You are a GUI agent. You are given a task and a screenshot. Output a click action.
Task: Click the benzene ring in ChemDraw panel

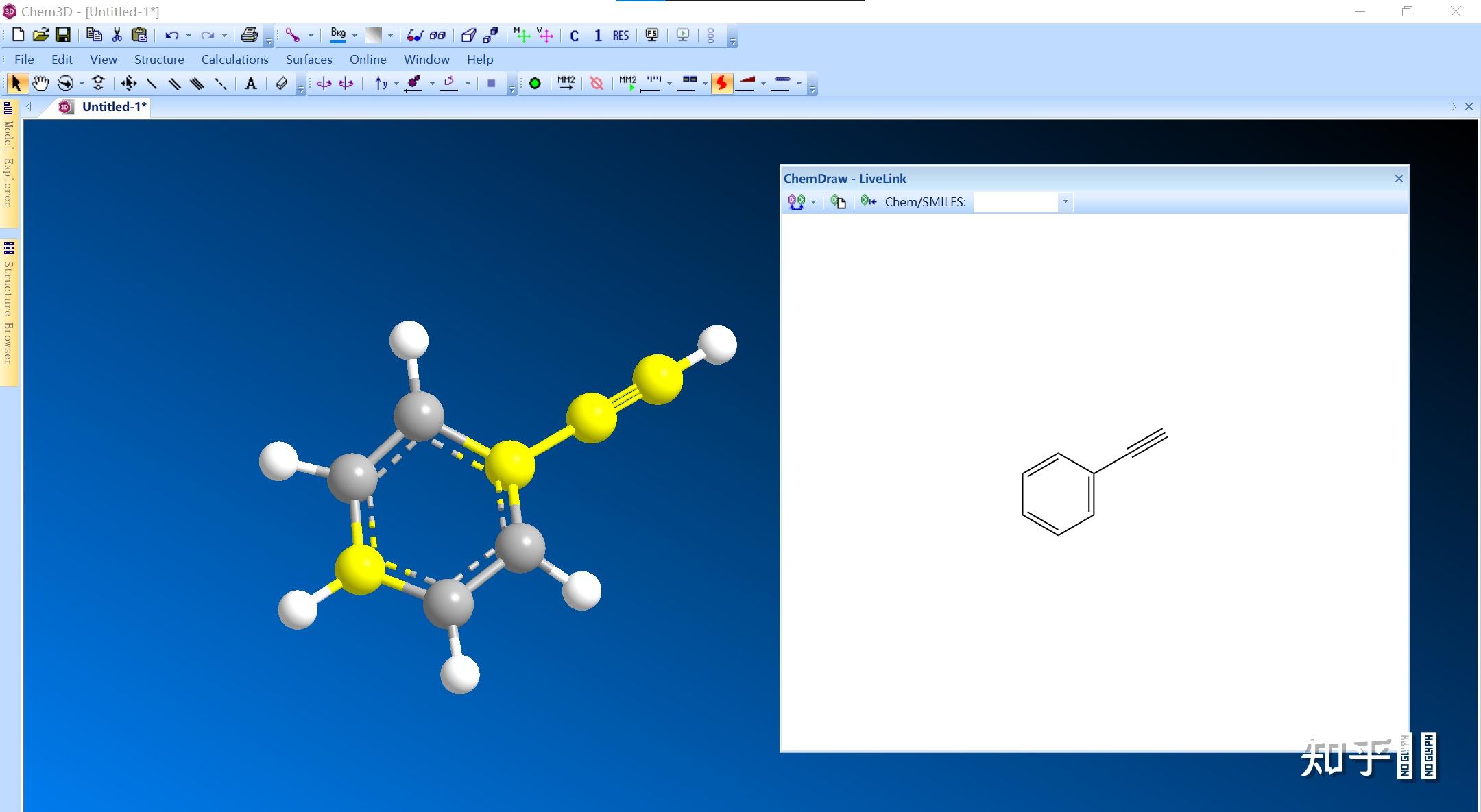1057,494
